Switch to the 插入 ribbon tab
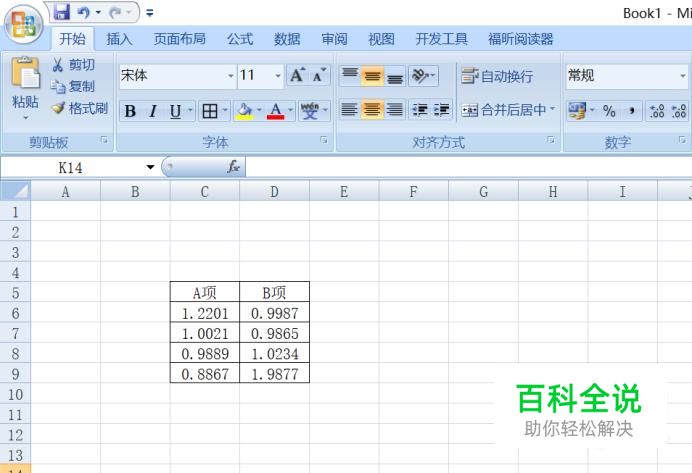This screenshot has height=473, width=692. click(119, 39)
